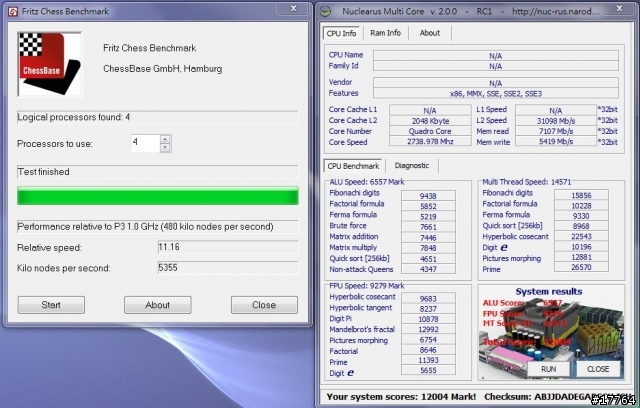Click the Logical processors found: 4 field
This screenshot has width=640, height=408.
click(158, 118)
